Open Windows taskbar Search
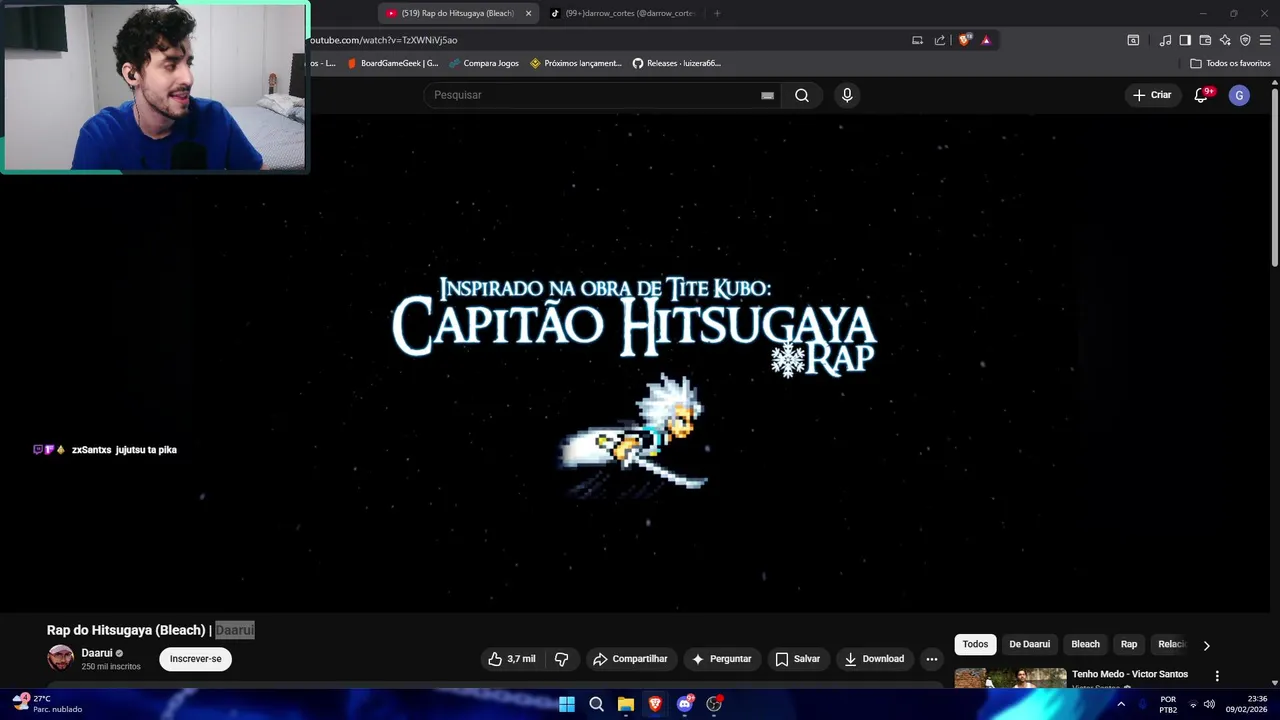Image resolution: width=1280 pixels, height=720 pixels. [596, 704]
